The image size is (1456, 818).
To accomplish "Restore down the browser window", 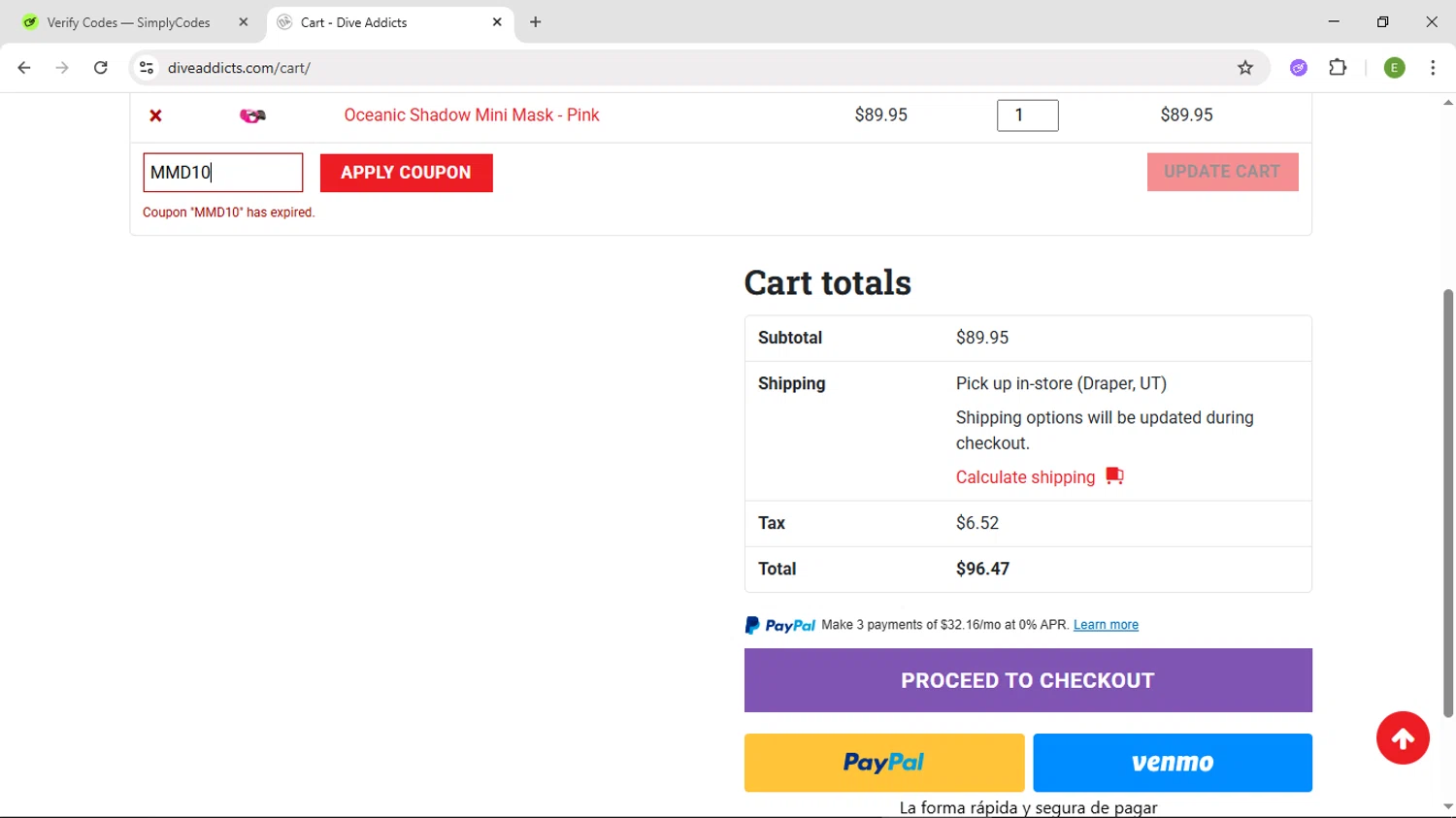I will pyautogui.click(x=1382, y=21).
